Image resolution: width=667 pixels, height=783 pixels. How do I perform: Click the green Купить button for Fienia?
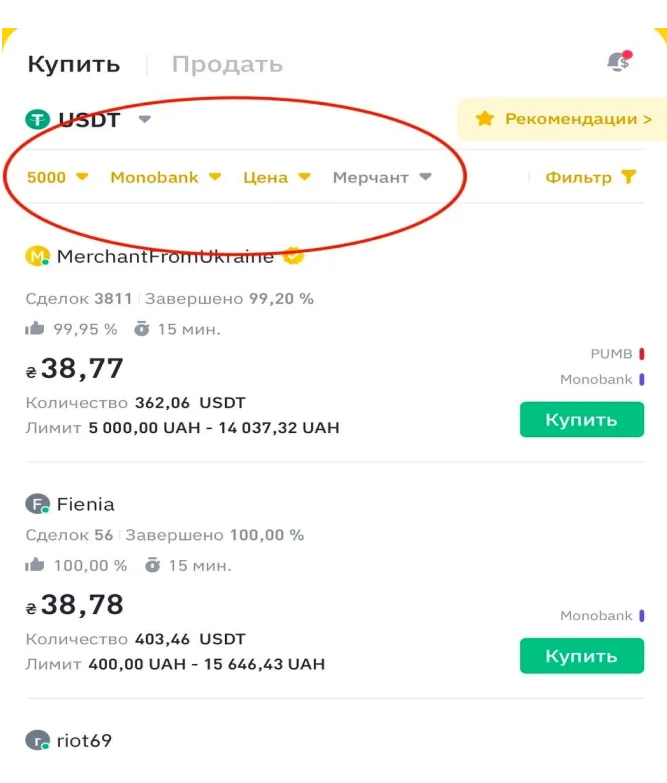tap(582, 656)
